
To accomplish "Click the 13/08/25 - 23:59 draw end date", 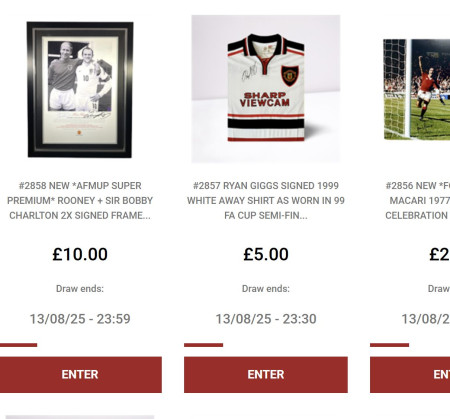I will (x=80, y=319).
